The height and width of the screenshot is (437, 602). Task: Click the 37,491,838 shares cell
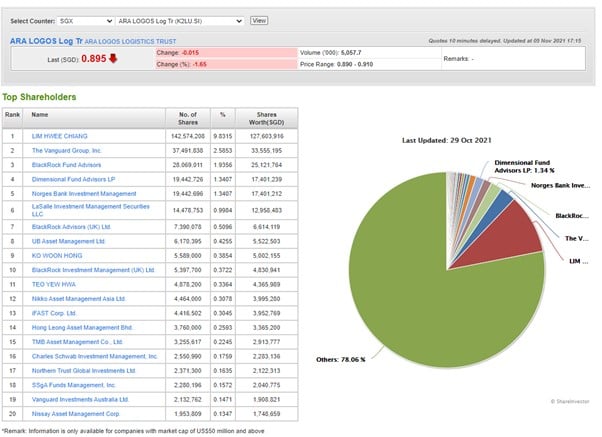tap(188, 151)
